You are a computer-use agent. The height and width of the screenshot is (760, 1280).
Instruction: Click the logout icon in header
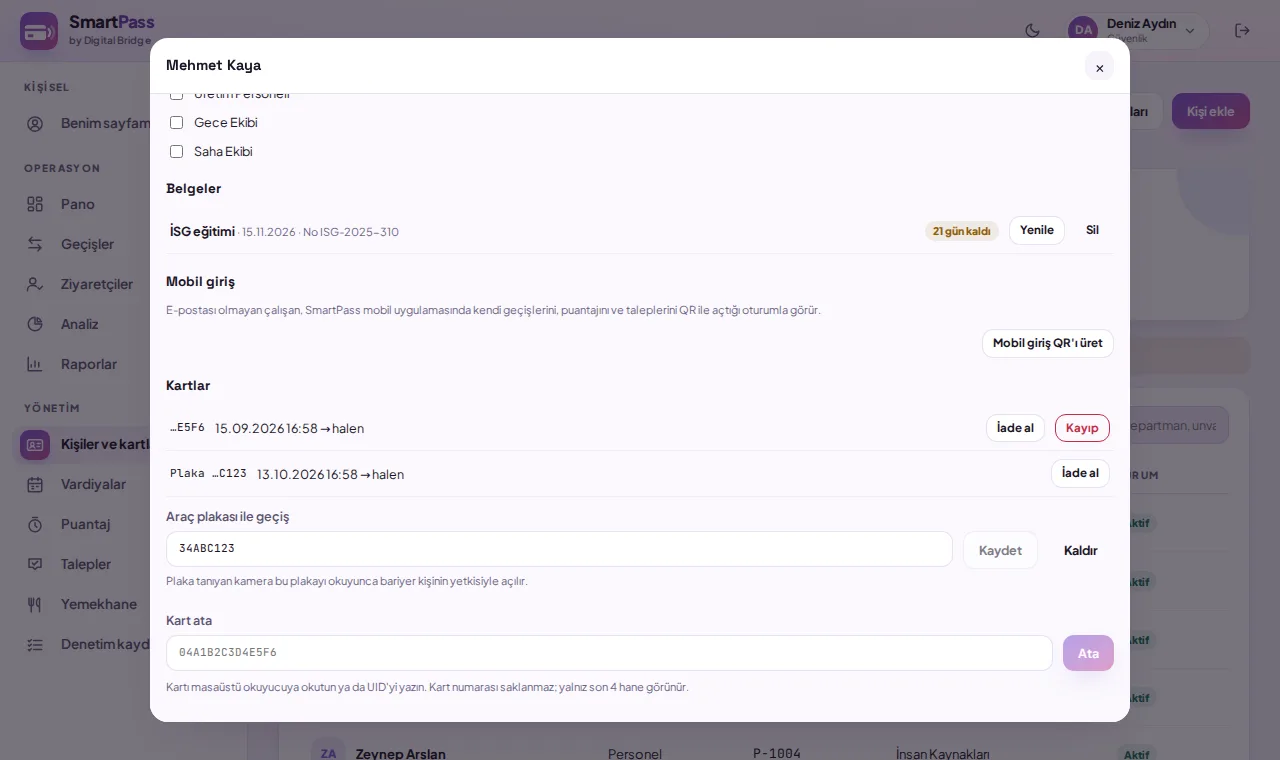[1243, 31]
